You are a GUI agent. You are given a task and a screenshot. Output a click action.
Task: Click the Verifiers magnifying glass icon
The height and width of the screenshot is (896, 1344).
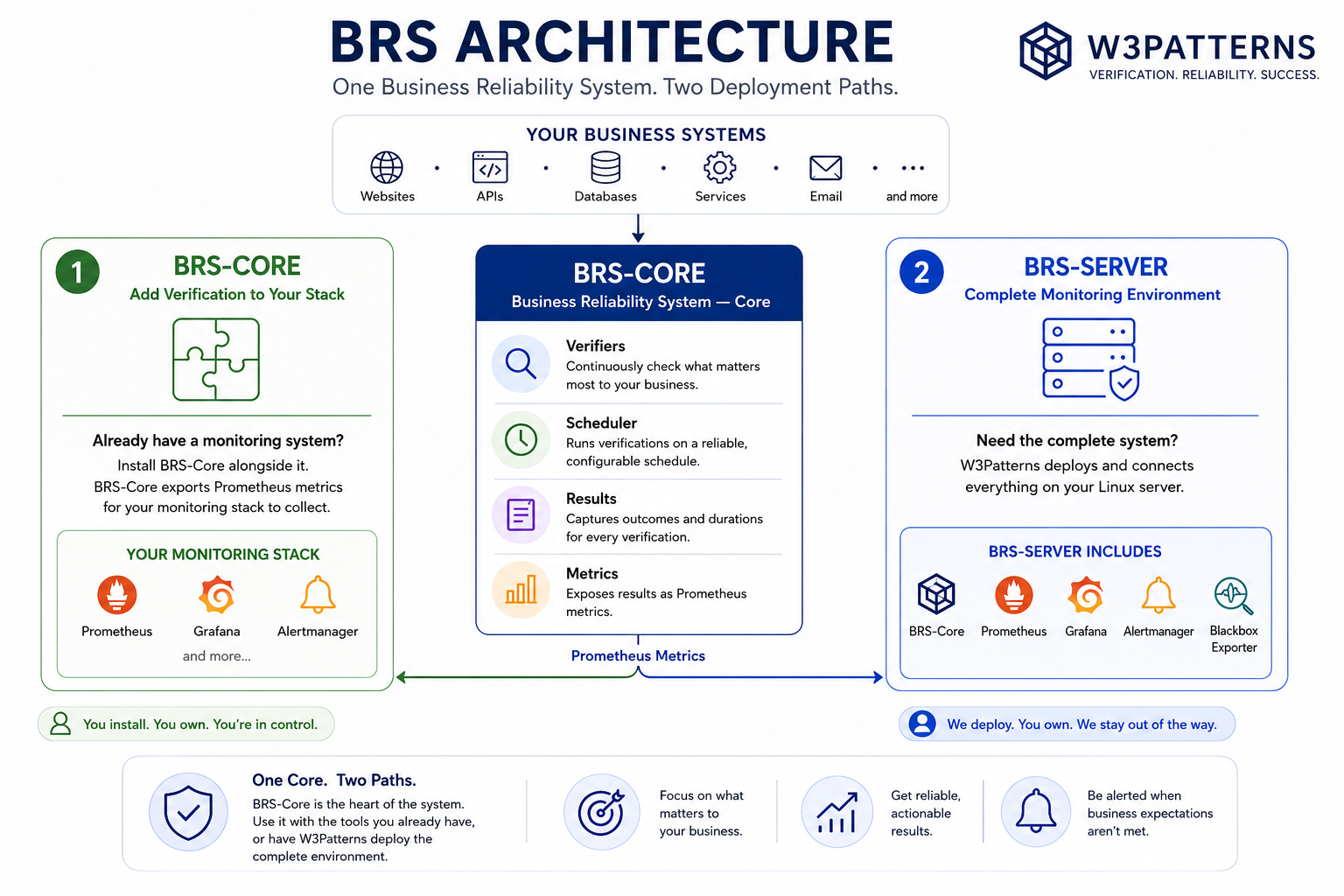coord(521,362)
